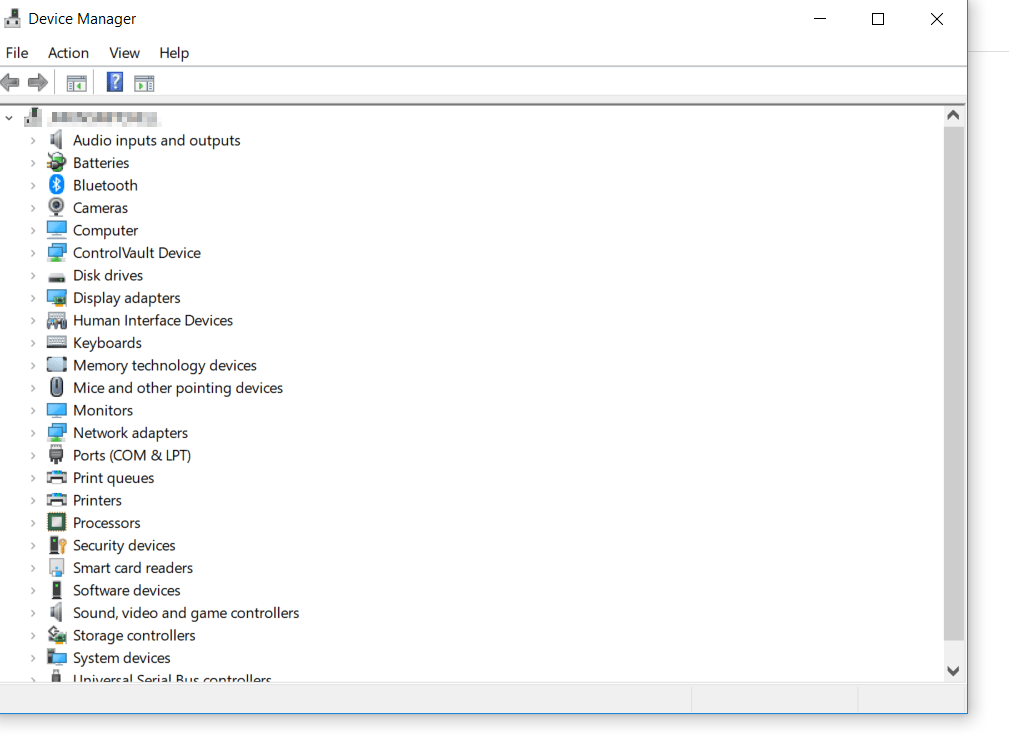The width and height of the screenshot is (1009, 739).
Task: Expand the Sound, video and game controllers node
Action: (33, 612)
